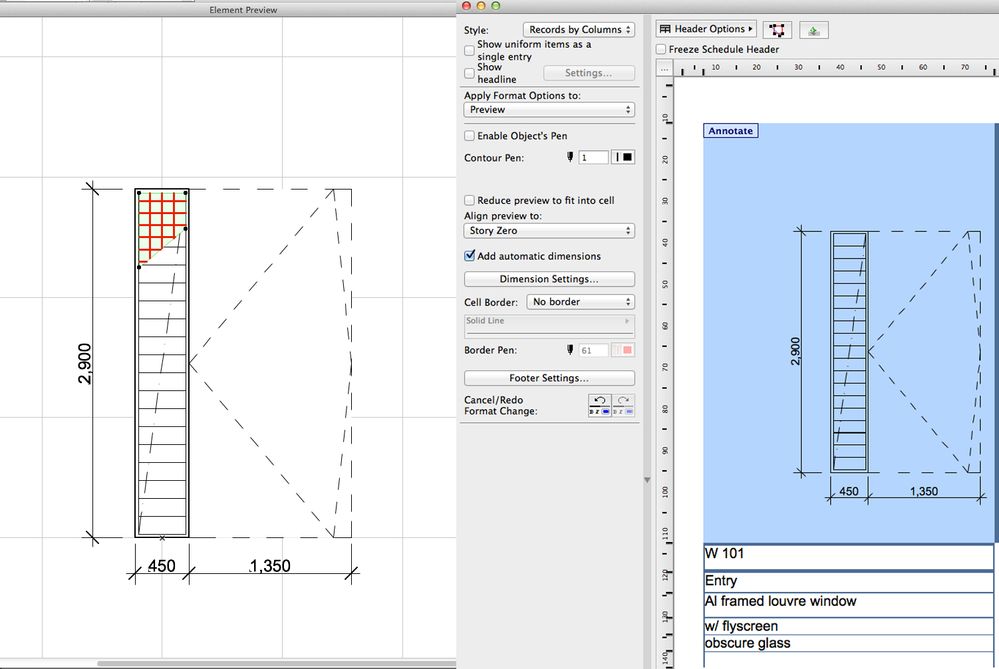Open the Cell Border dropdown
The width and height of the screenshot is (999, 669).
click(580, 302)
